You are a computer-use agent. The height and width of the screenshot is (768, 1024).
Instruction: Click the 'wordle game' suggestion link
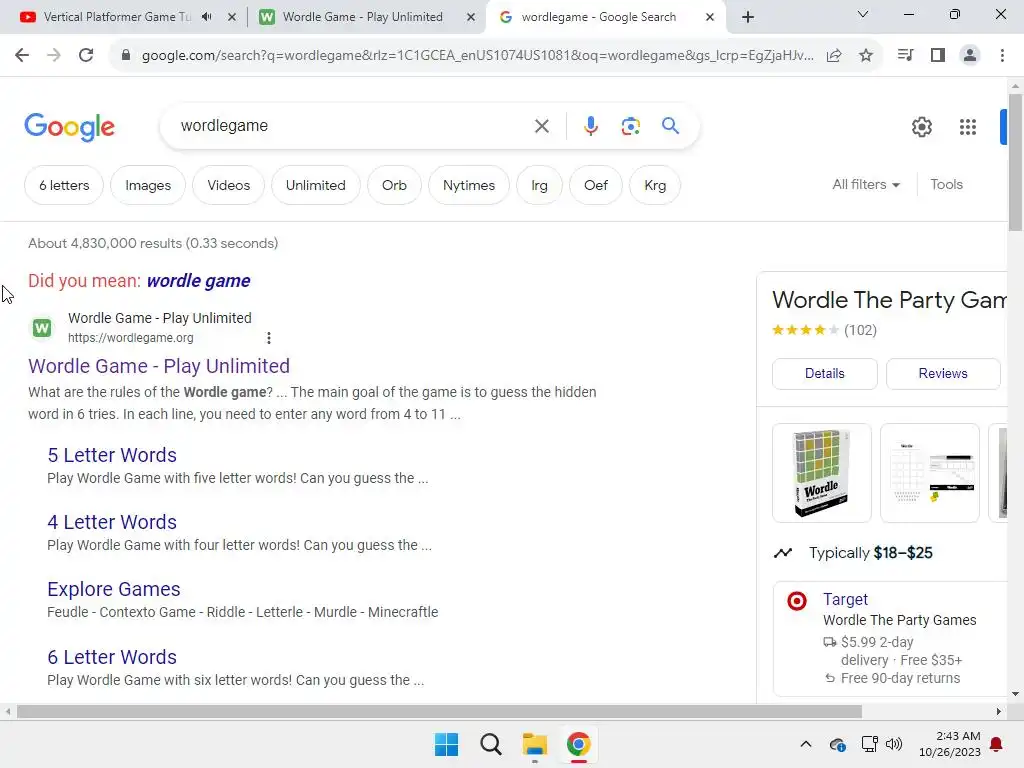(199, 281)
